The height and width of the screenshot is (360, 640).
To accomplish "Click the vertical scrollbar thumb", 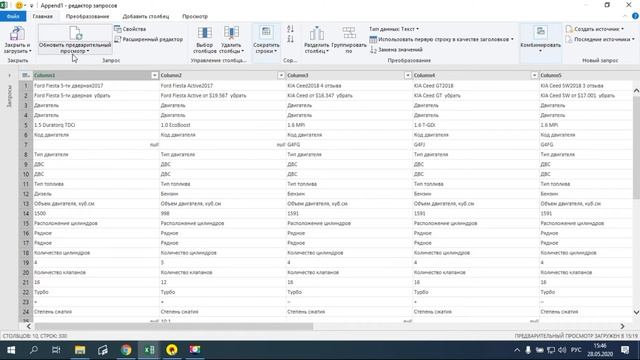I will (x=636, y=147).
